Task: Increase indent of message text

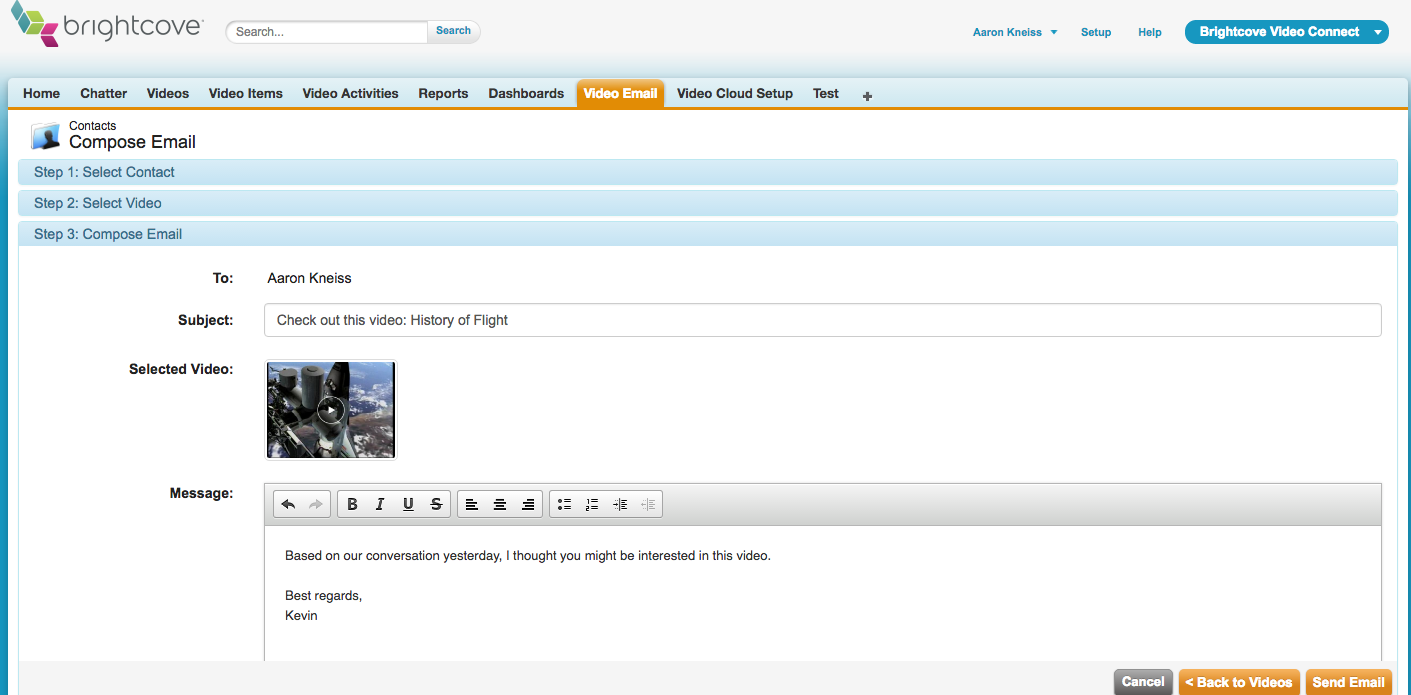Action: point(620,505)
